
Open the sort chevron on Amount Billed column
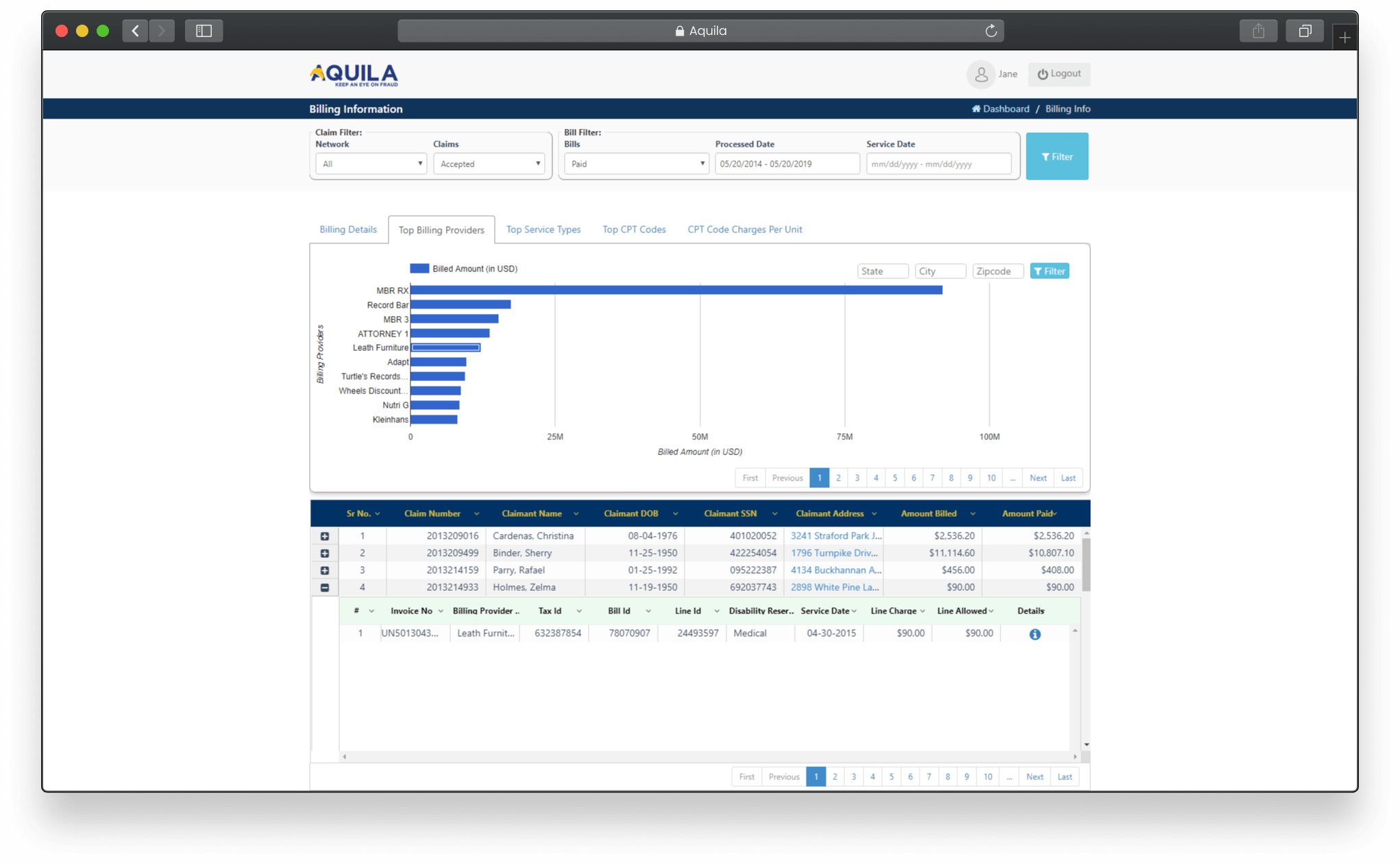tap(972, 513)
